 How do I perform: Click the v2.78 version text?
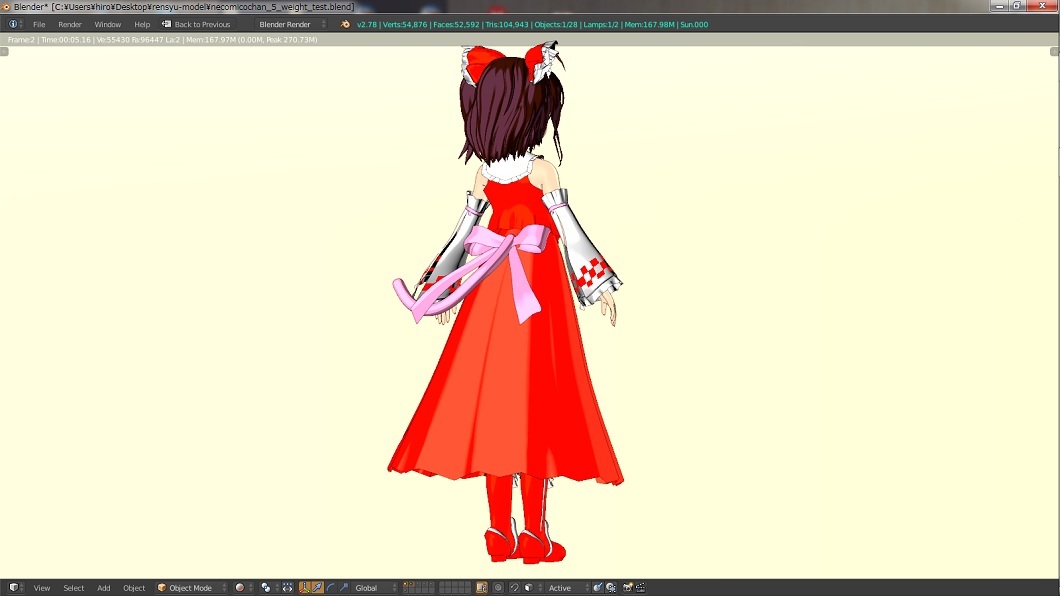tap(366, 24)
